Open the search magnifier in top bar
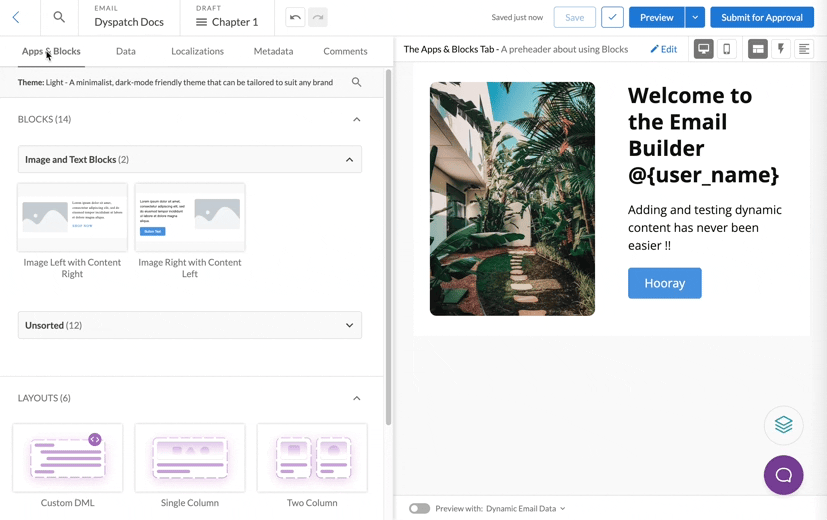Screen dimensions: 827x520 pos(59,17)
